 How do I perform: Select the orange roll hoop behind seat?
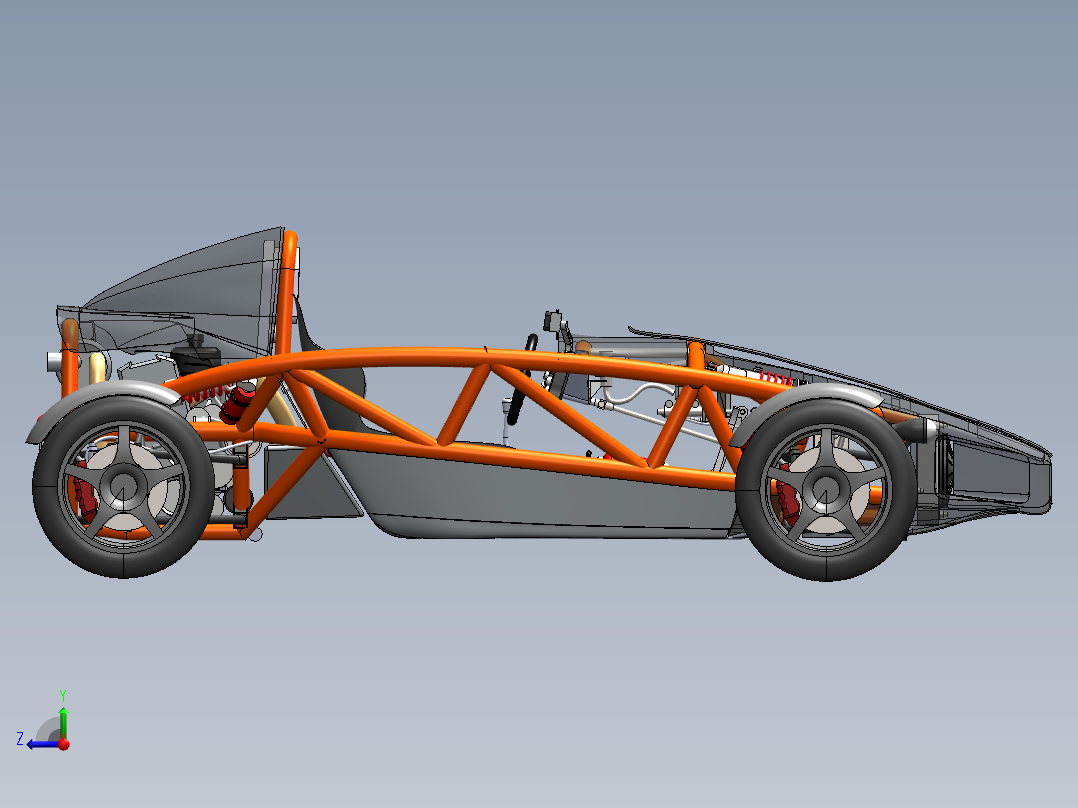[287, 292]
